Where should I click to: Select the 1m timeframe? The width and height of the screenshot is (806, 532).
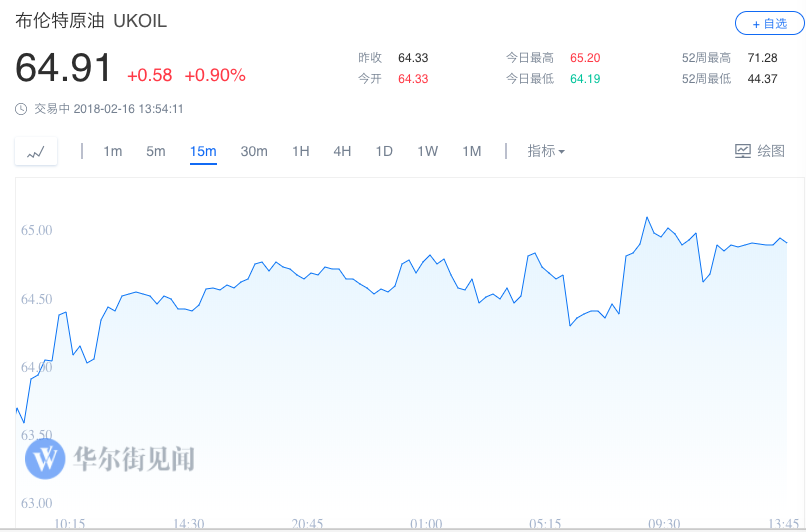point(113,151)
